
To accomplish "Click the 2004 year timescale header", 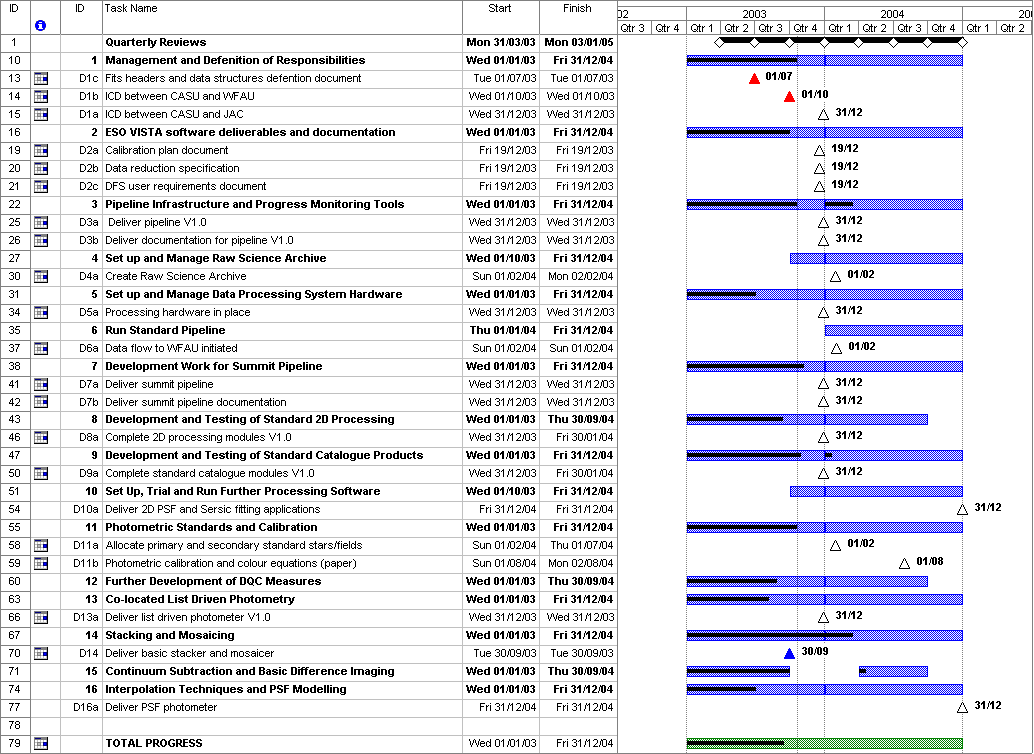I will pyautogui.click(x=893, y=14).
